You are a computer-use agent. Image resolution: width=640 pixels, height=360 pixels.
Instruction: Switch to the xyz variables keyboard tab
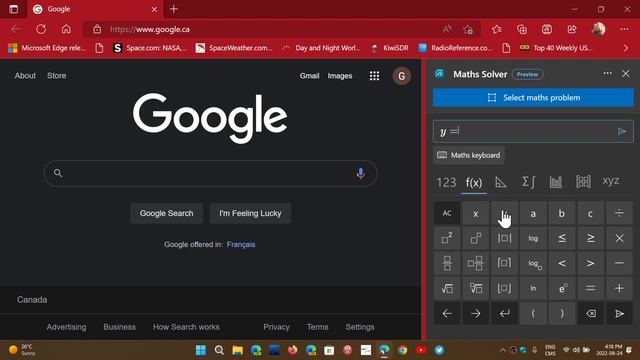coord(611,181)
